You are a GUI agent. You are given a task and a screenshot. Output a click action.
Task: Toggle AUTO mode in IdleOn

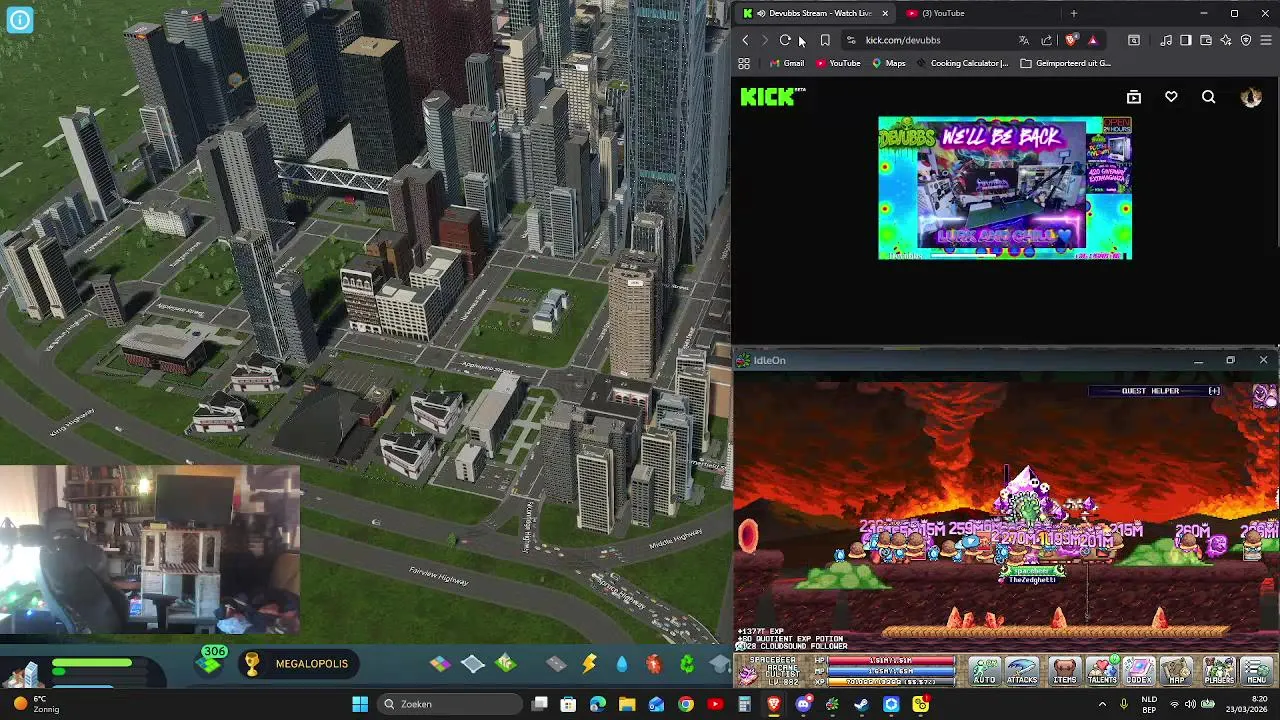(985, 671)
